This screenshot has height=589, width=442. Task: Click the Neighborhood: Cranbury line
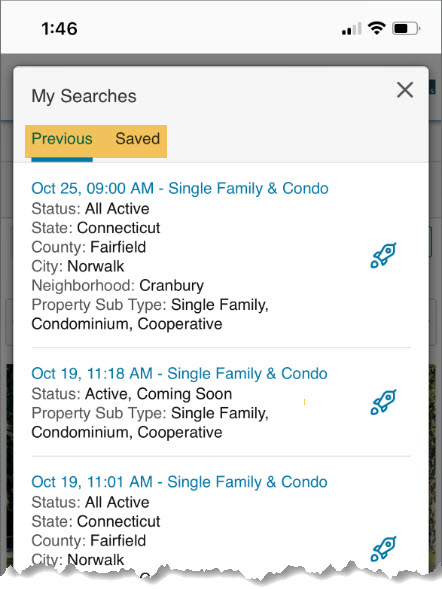click(x=118, y=285)
